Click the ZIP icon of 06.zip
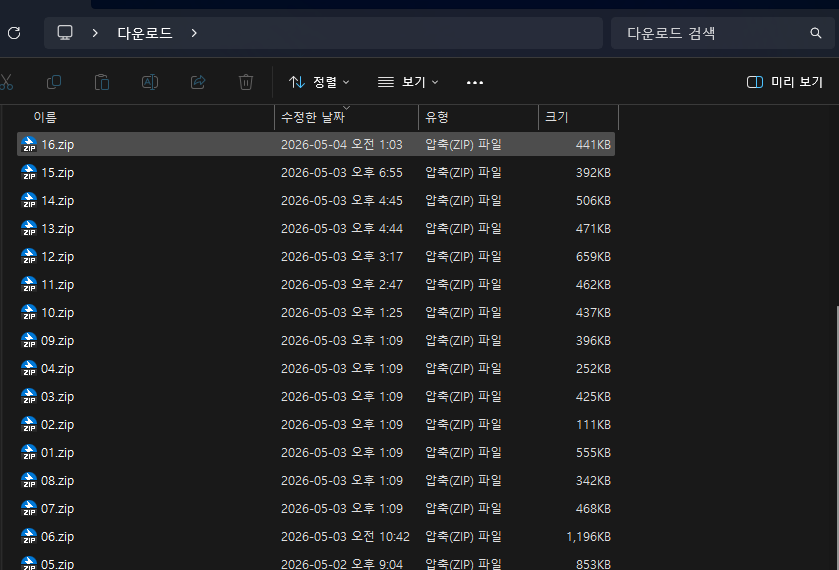839x570 pixels. coord(29,536)
